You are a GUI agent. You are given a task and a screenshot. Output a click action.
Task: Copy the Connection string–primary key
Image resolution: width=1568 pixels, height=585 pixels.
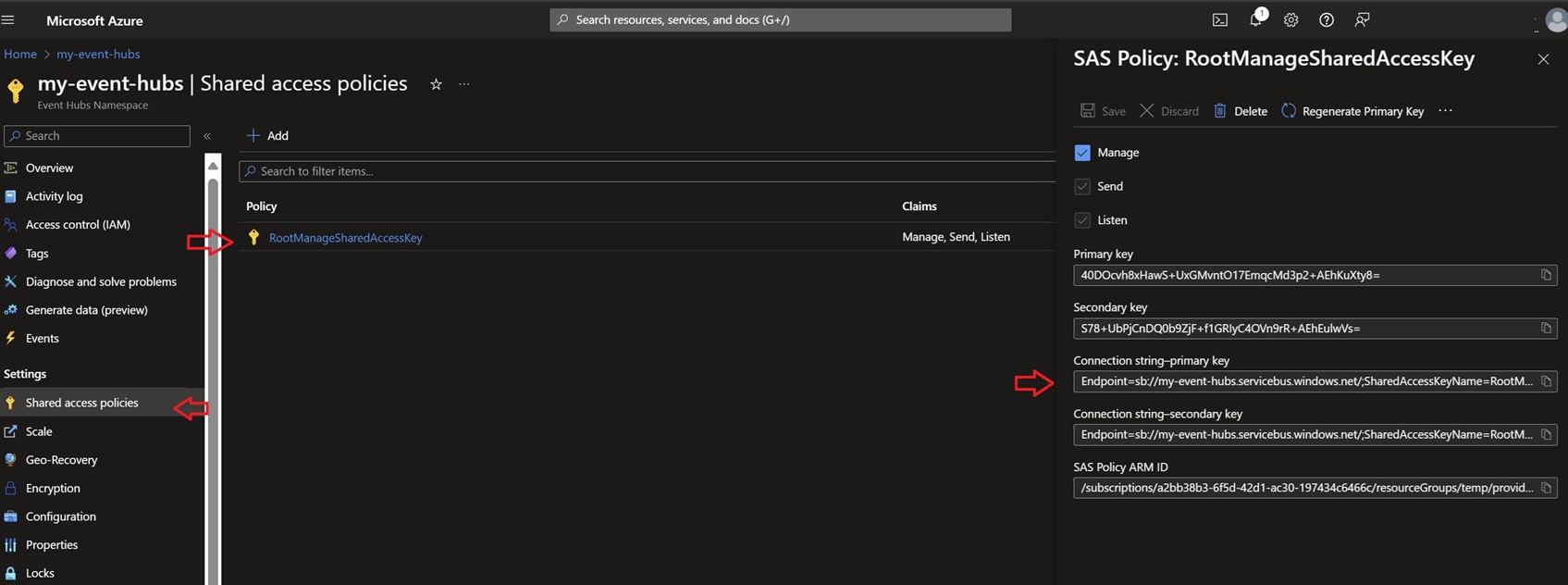1545,381
